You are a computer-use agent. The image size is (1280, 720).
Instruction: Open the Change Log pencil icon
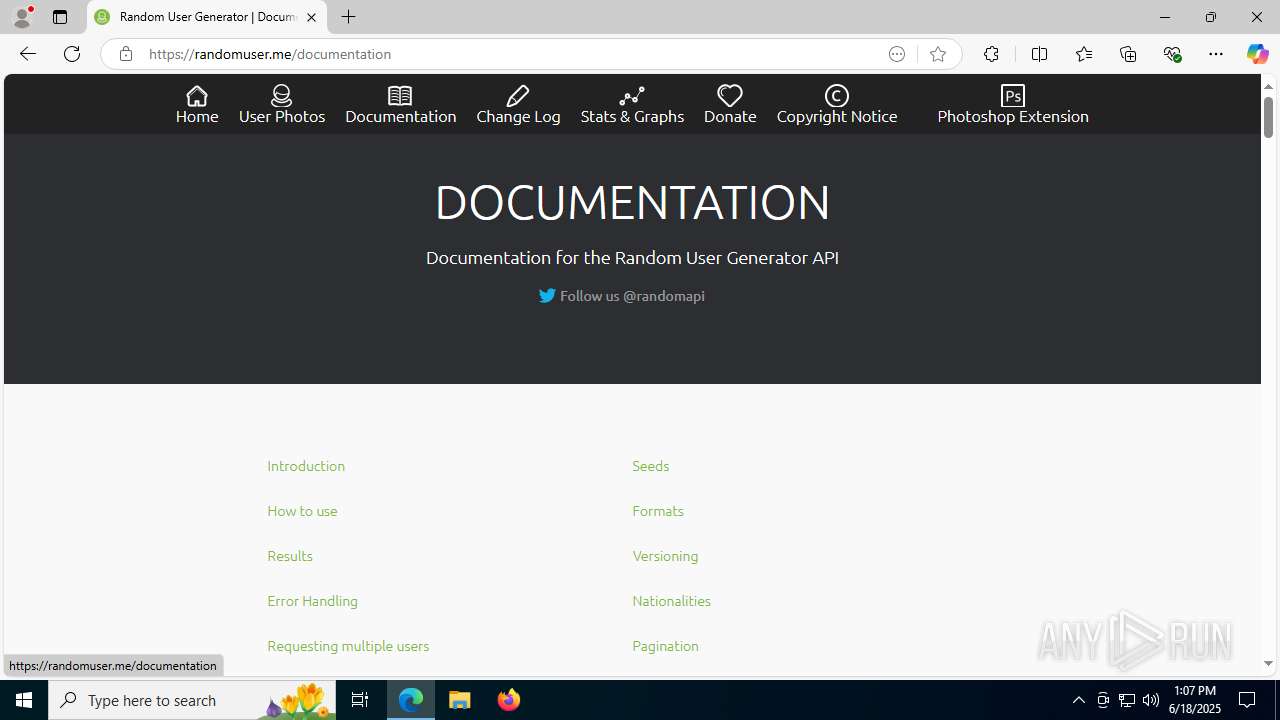(x=518, y=96)
